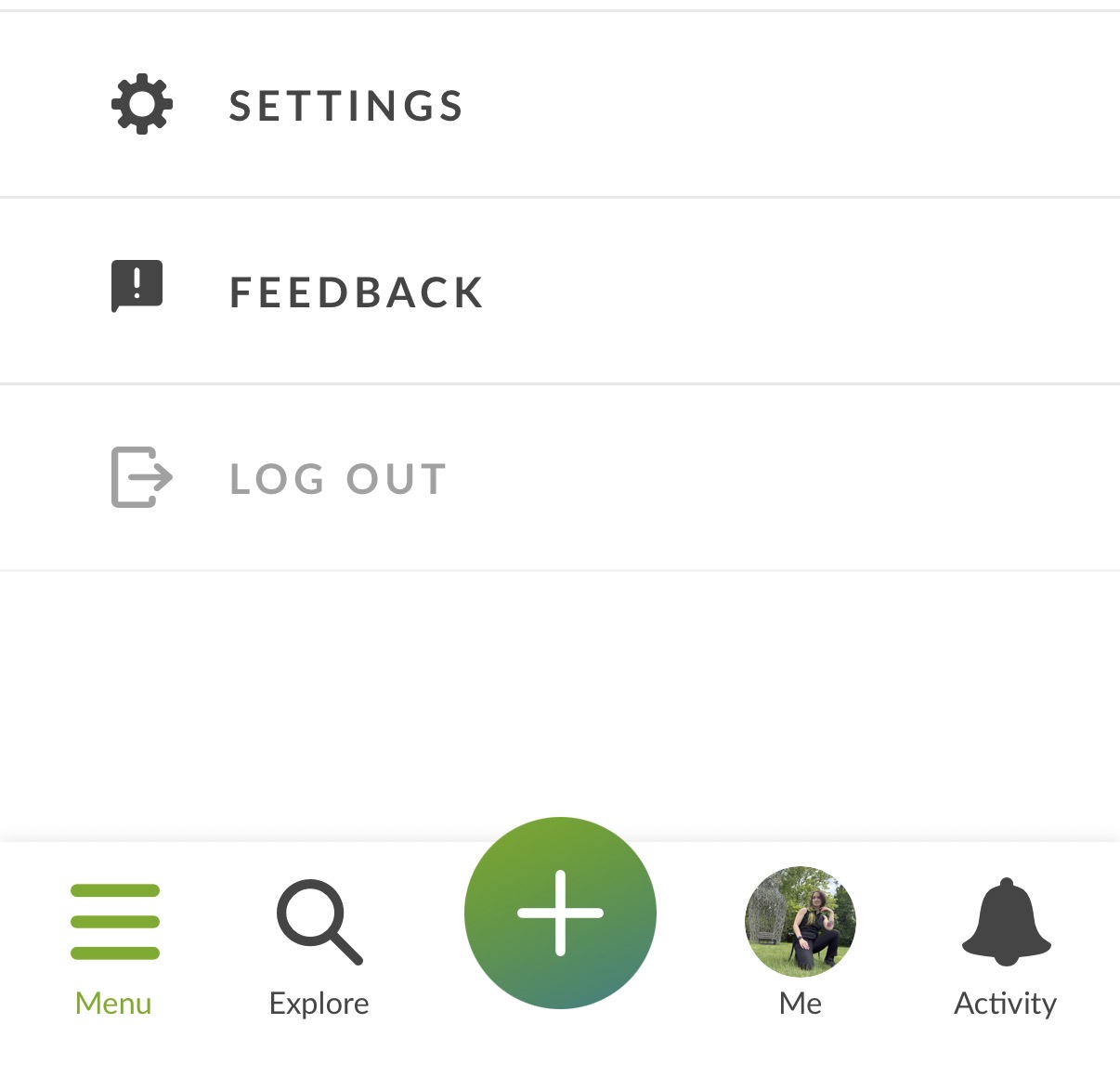Click the exclamation mark inside feedback bubble

(137, 281)
